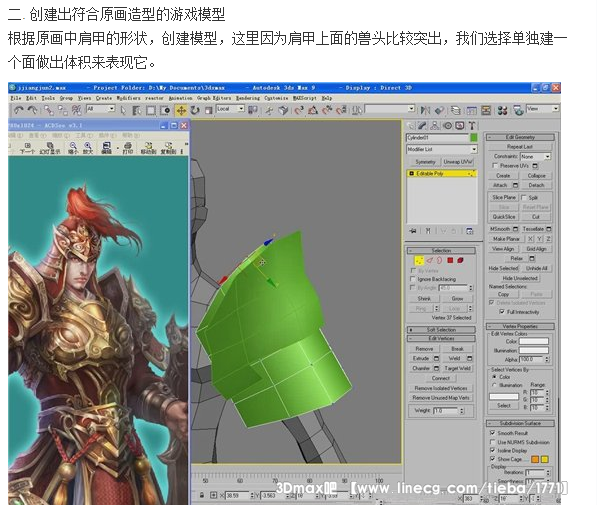Toggle the Isoline Display checkbox
597x505 pixels.
pyautogui.click(x=492, y=450)
